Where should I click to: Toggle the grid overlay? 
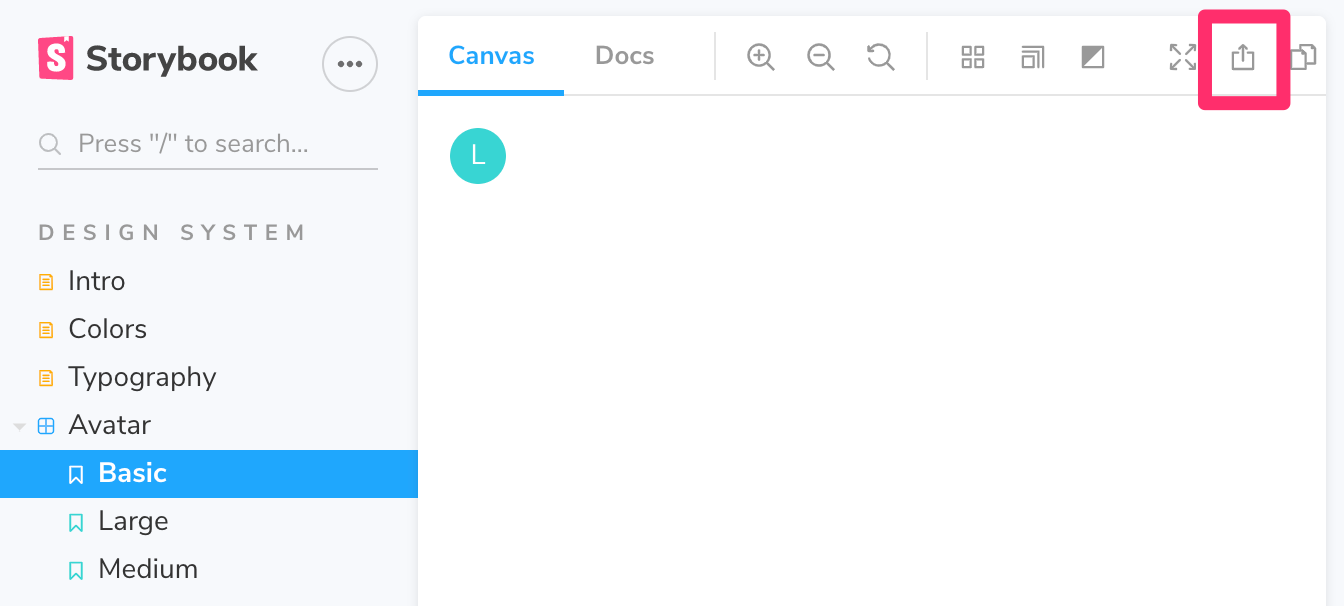972,57
